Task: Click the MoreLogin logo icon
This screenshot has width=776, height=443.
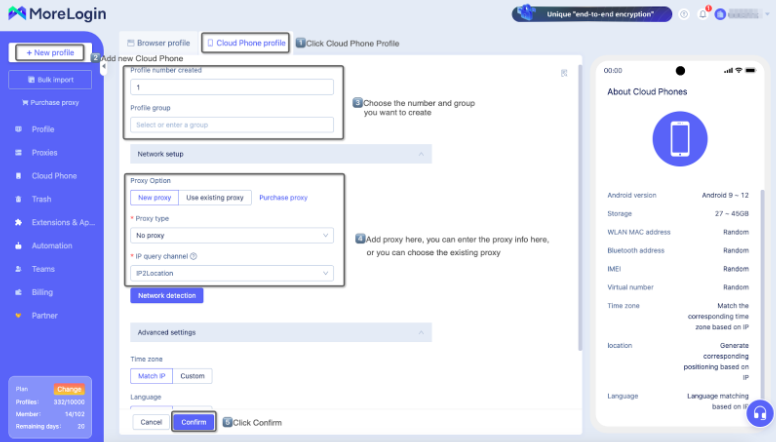Action: [17, 13]
